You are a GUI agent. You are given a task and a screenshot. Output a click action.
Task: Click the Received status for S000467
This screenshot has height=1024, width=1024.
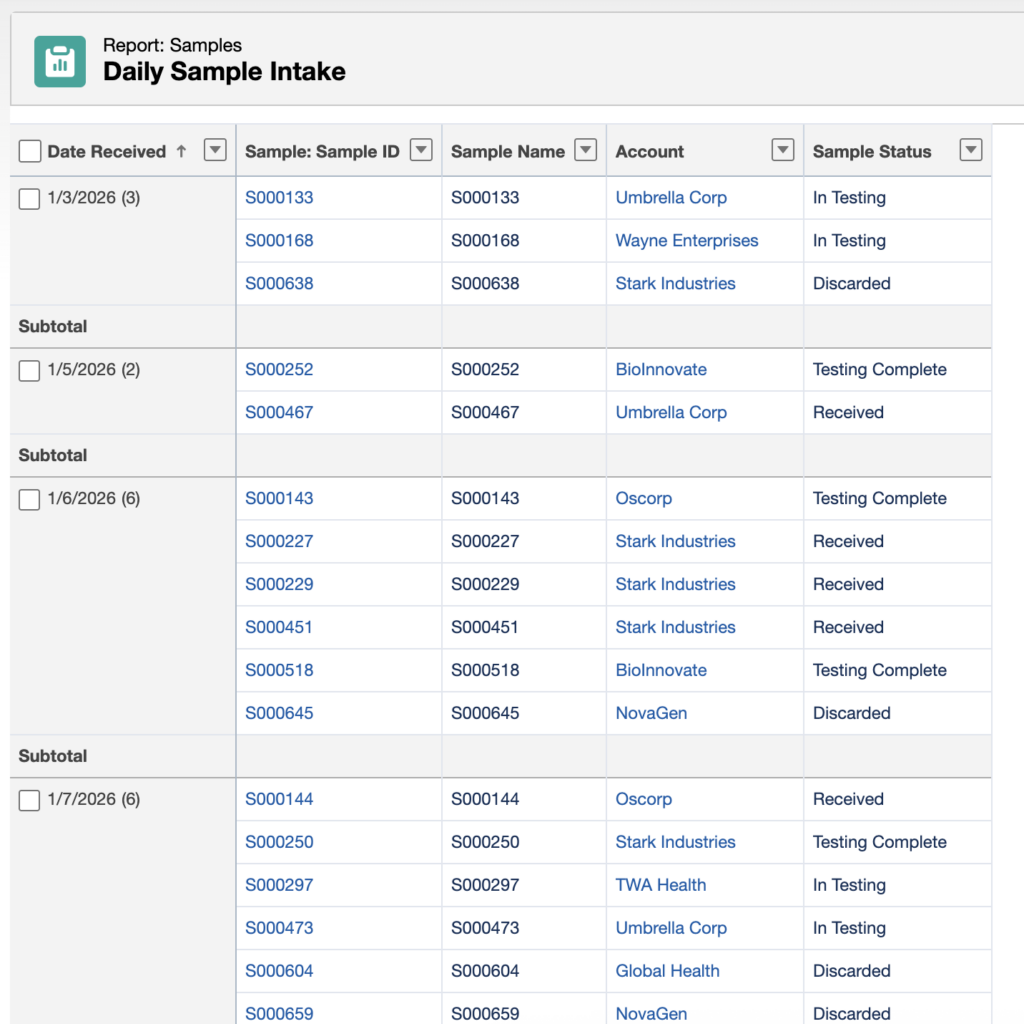pyautogui.click(x=848, y=412)
